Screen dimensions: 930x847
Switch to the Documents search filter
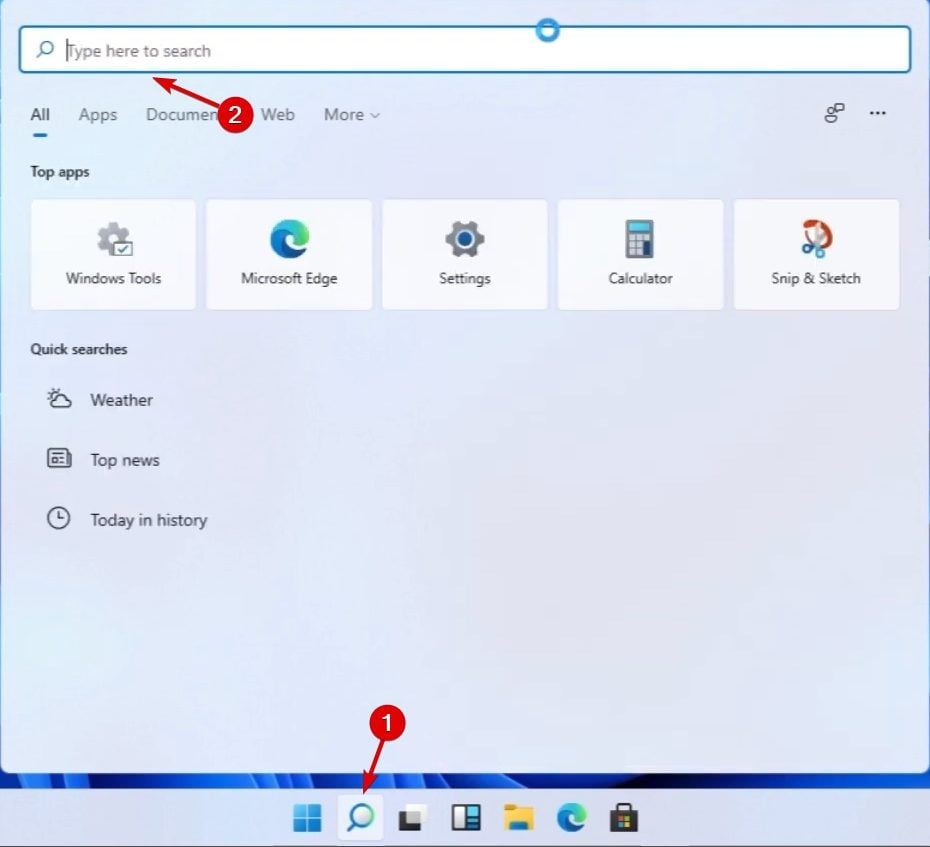pos(183,114)
